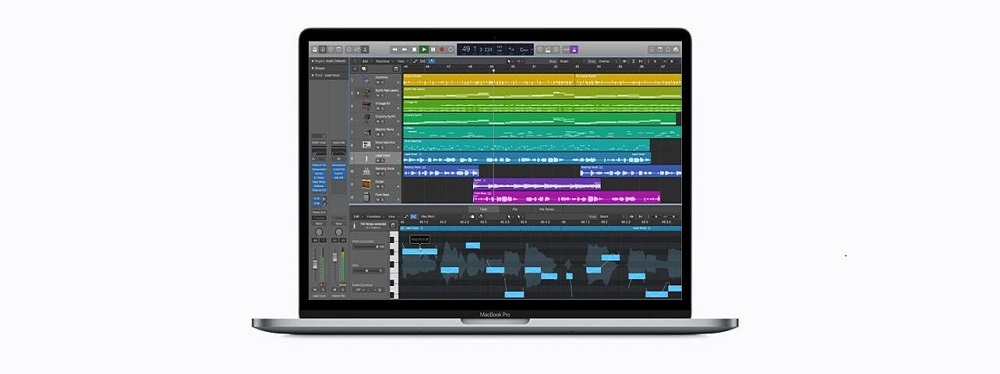
Task: Stop playback with the Stop button
Action: click(415, 49)
